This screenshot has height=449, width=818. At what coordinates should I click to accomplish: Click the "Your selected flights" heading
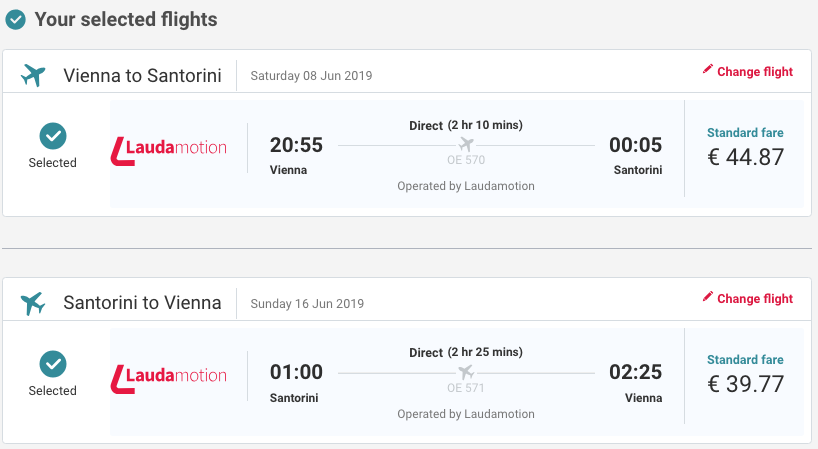coord(126,19)
